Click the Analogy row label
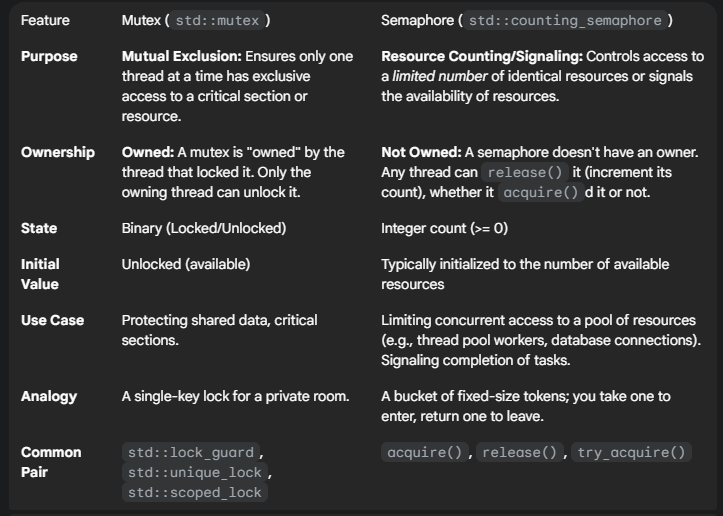Screen dimensions: 723x516 (x=49, y=396)
